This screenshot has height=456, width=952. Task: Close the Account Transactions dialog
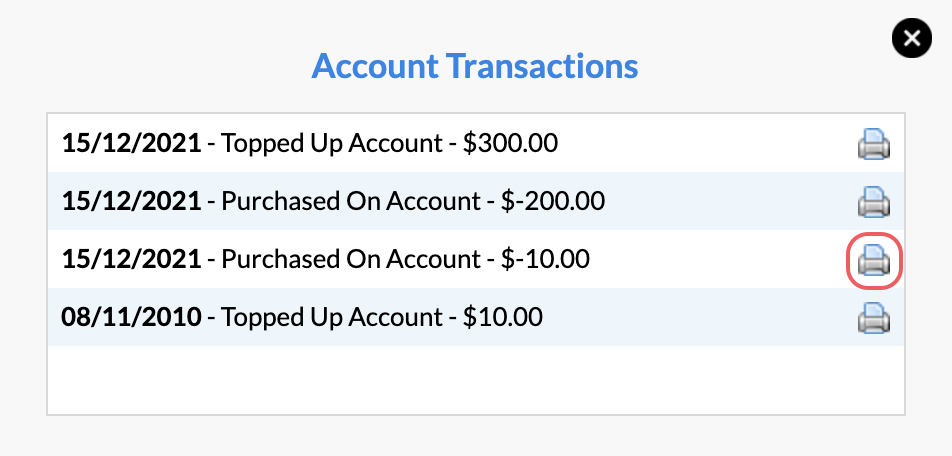(x=911, y=38)
